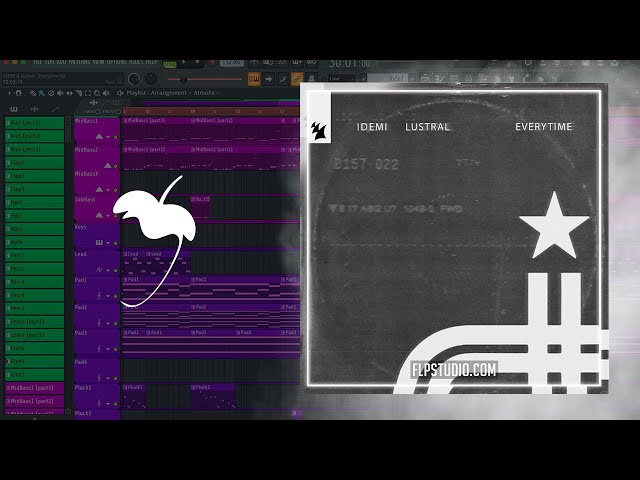Mute the Pad3 track
This screenshot has width=640, height=480.
116,349
